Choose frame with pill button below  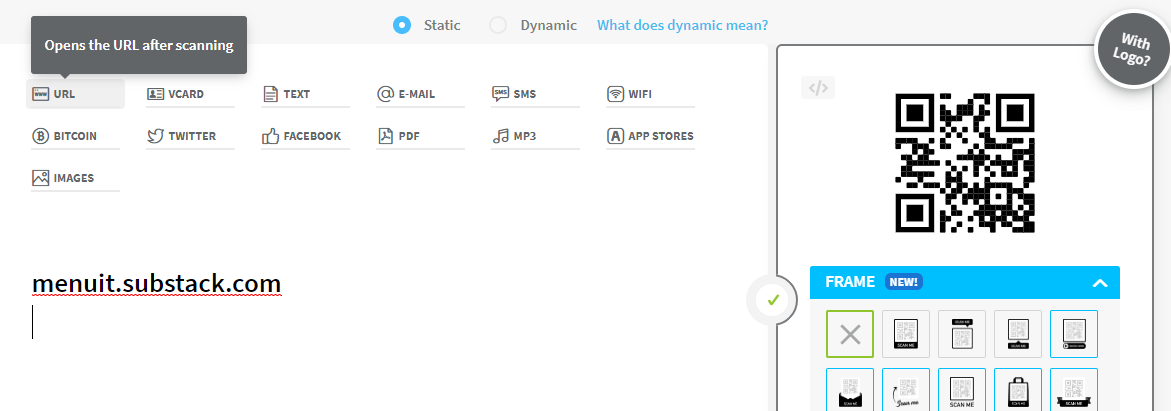pos(1074,334)
